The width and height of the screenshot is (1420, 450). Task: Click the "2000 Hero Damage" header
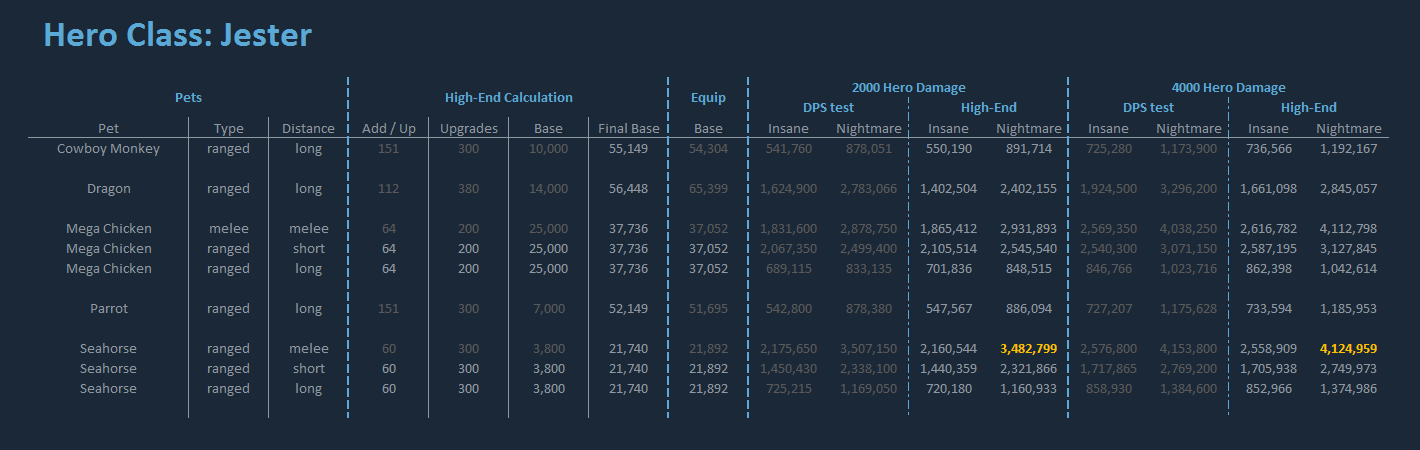coord(908,88)
